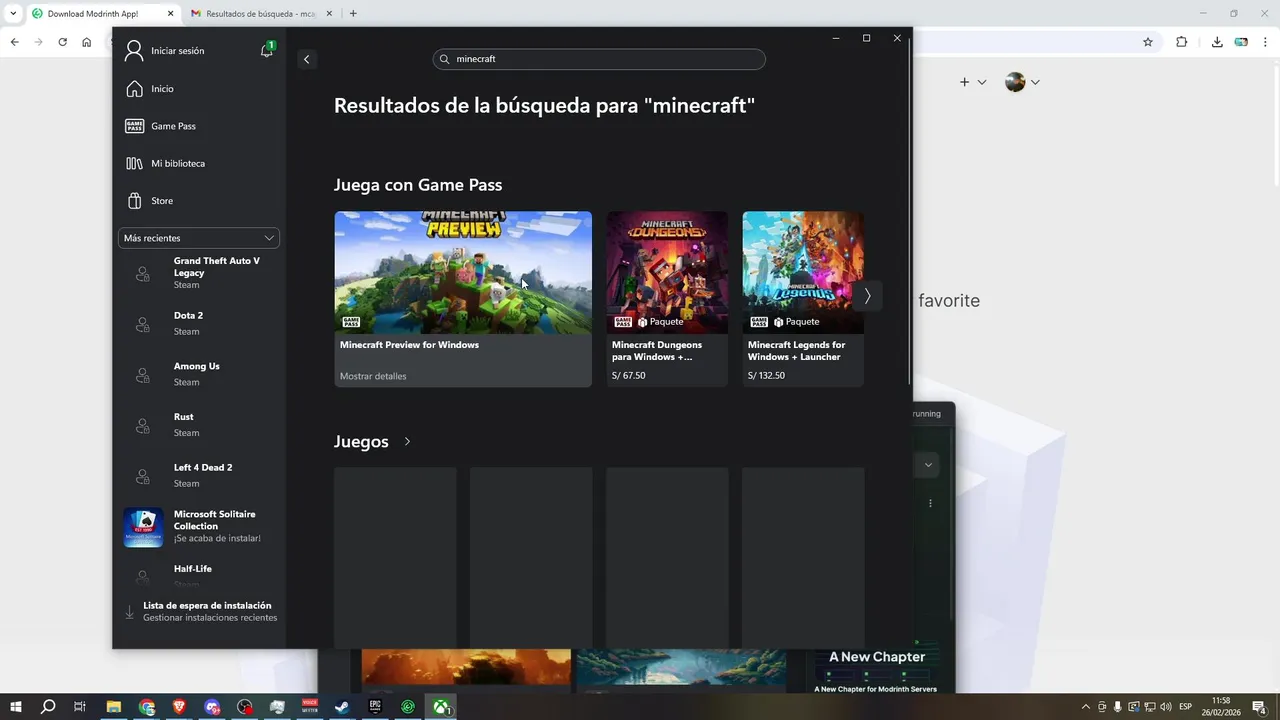Image resolution: width=1280 pixels, height=720 pixels.
Task: Show hidden system tray icons
Action: (1086, 707)
